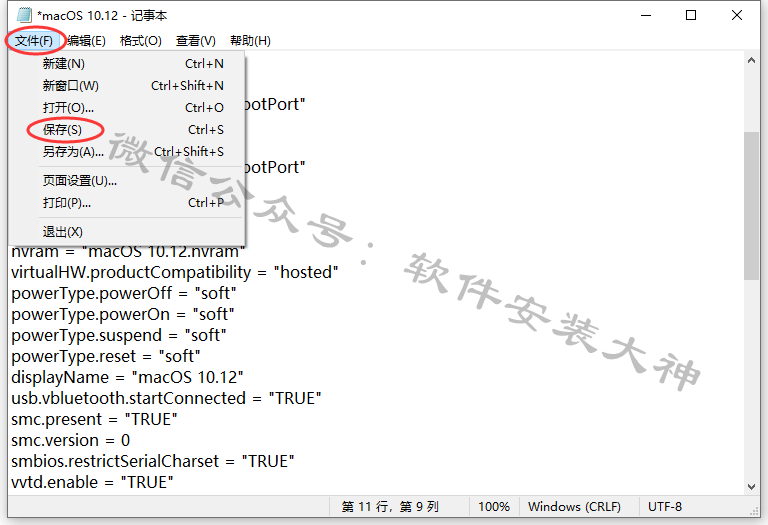768x525 pixels.
Task: Open the 文件(F) menu
Action: point(34,41)
